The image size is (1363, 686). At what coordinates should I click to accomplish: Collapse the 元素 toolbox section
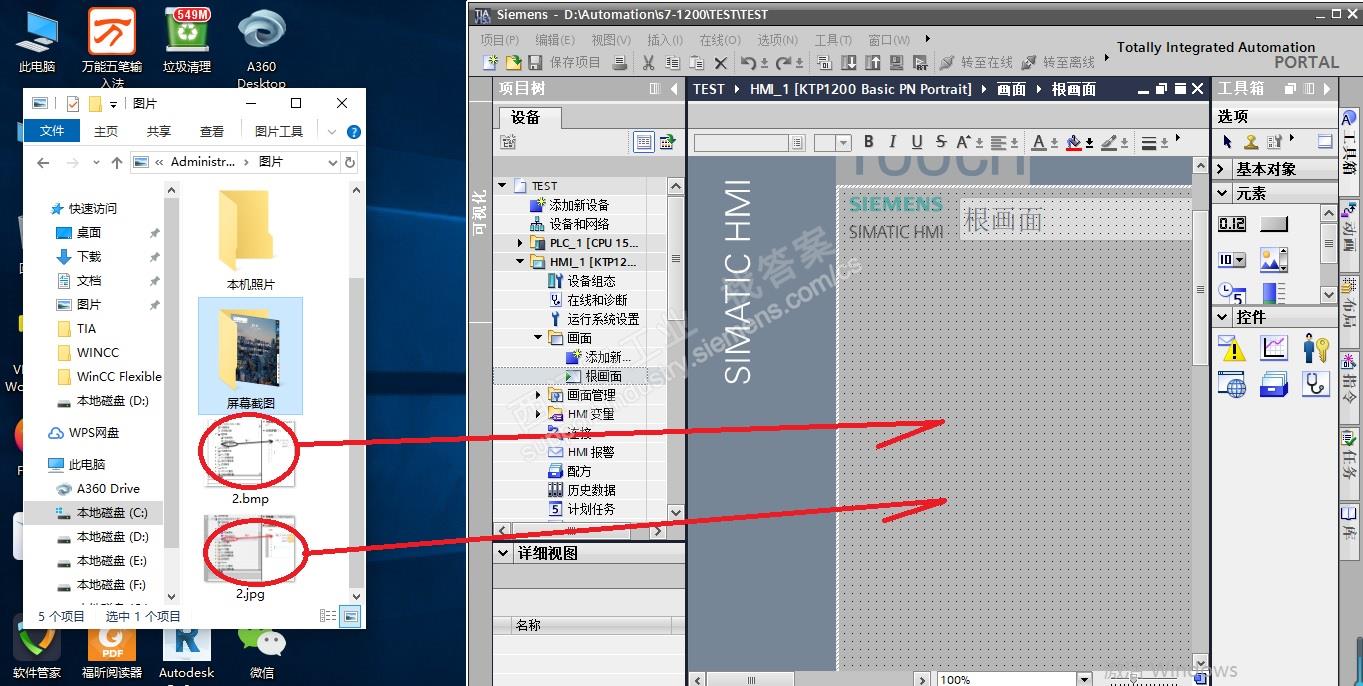tap(1222, 194)
